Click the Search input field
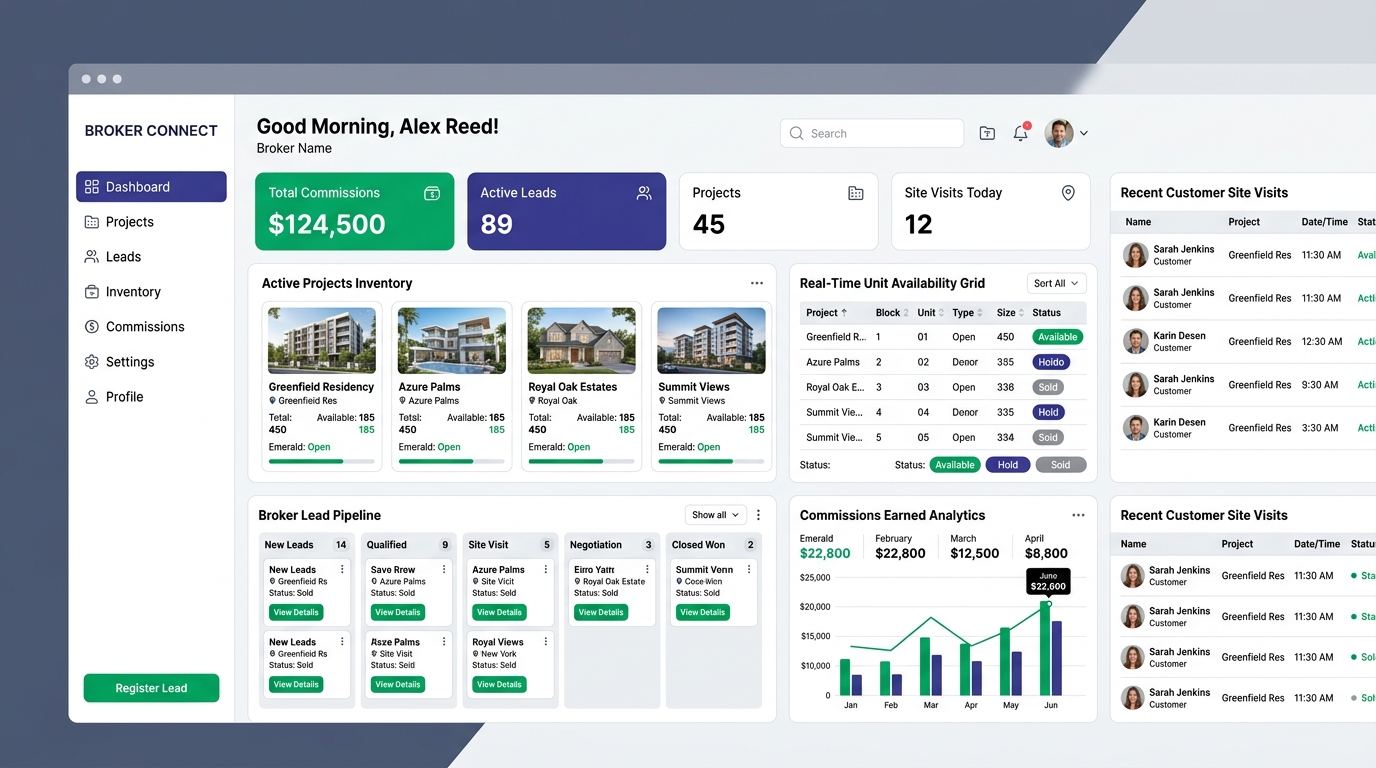 [x=872, y=133]
